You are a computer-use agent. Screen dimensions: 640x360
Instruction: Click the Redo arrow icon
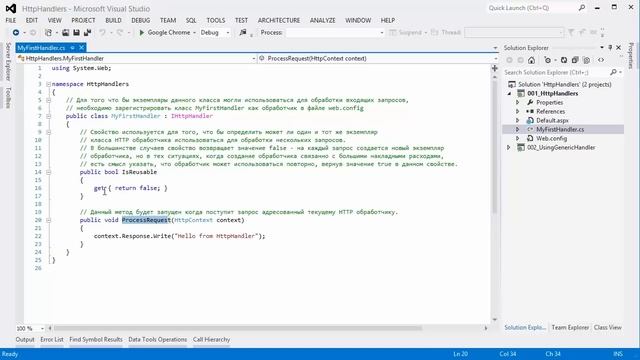pos(120,32)
